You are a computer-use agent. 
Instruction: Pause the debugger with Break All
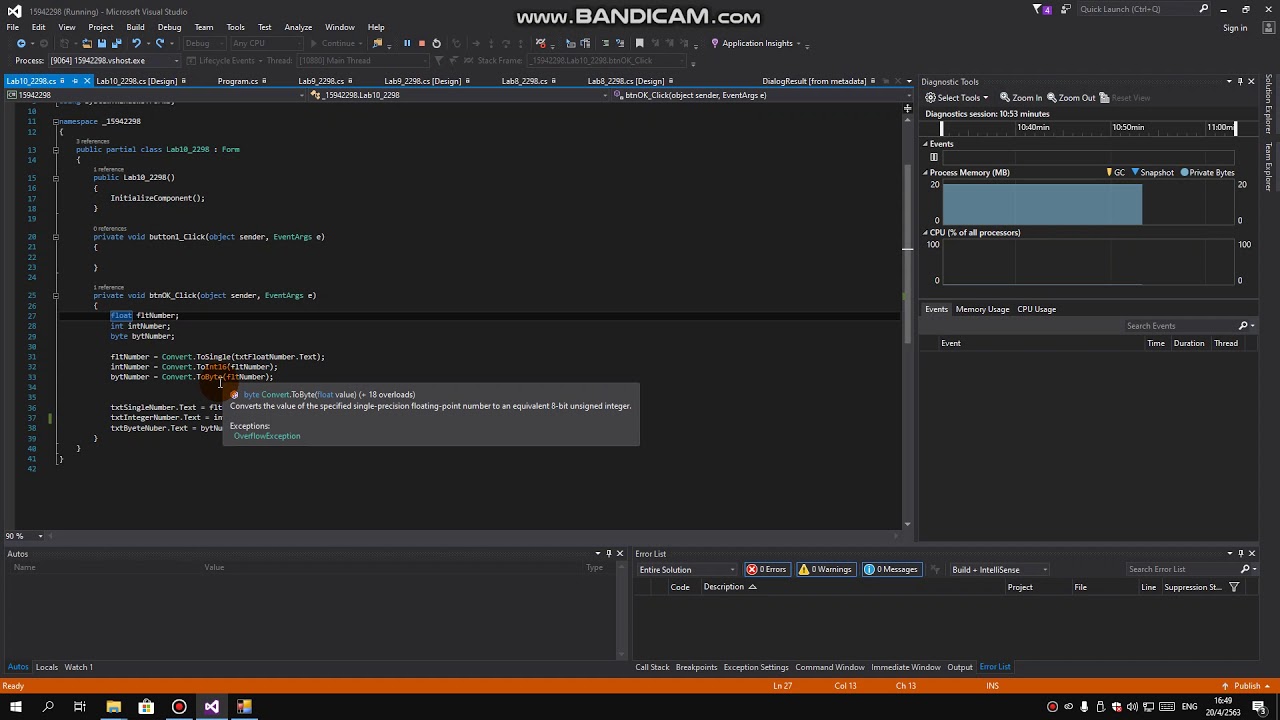click(407, 43)
